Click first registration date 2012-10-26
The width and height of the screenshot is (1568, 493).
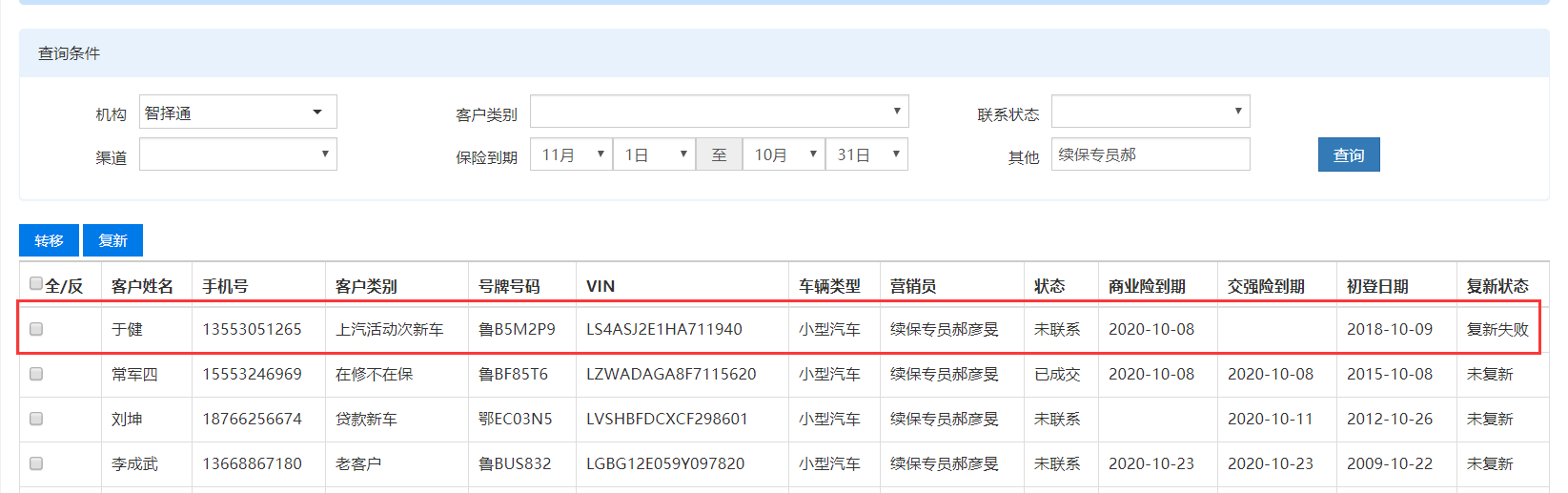(x=1390, y=419)
